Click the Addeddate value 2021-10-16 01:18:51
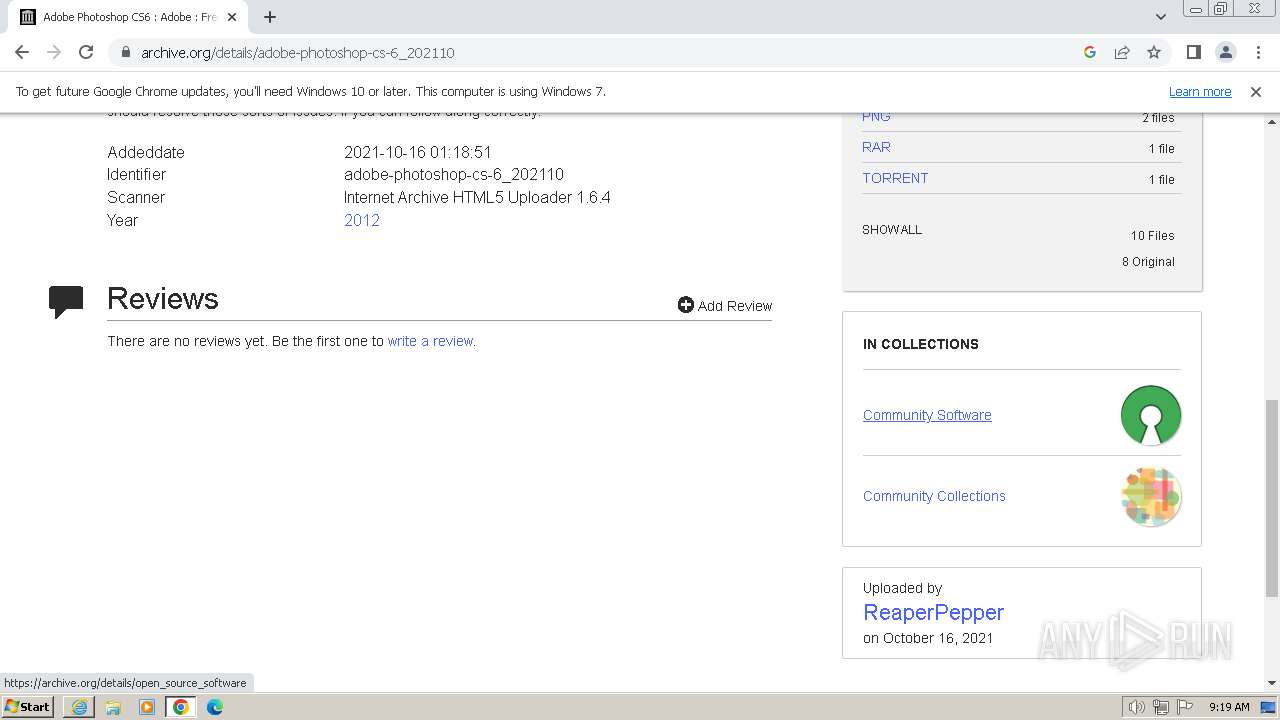 [x=418, y=152]
